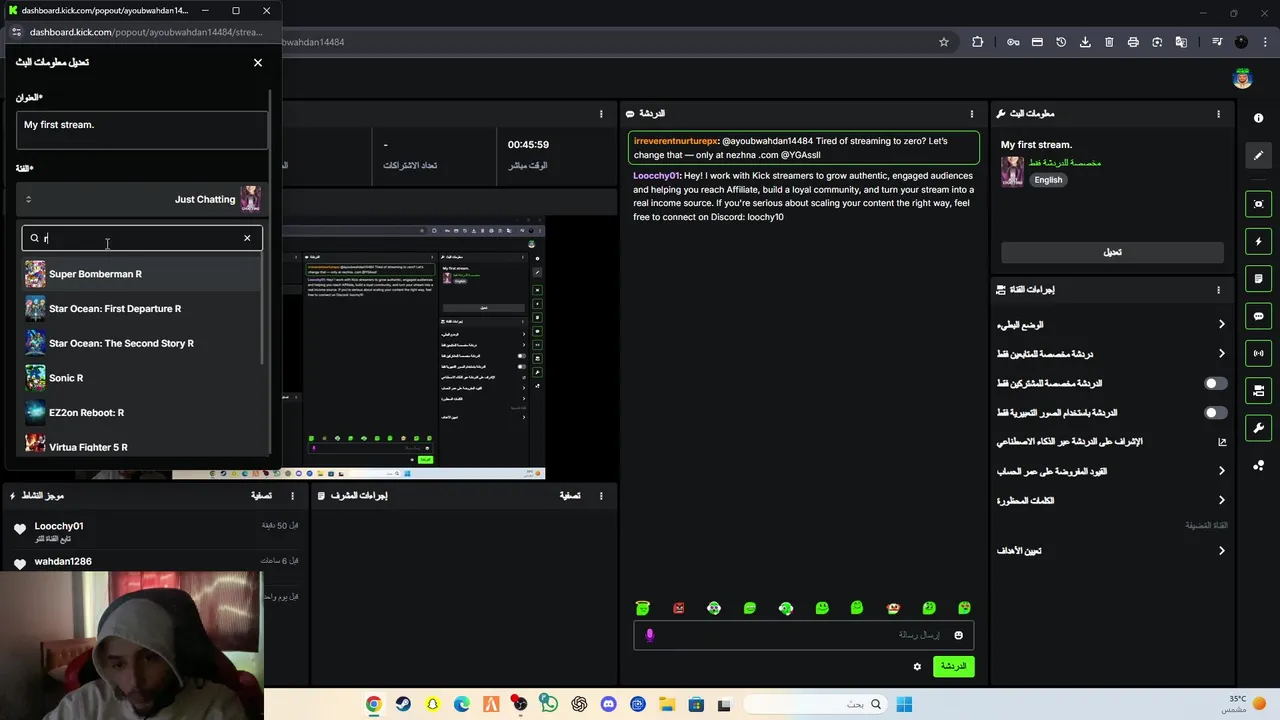The width and height of the screenshot is (1280, 720).
Task: Select Super Bomberman R category
Action: (141, 274)
